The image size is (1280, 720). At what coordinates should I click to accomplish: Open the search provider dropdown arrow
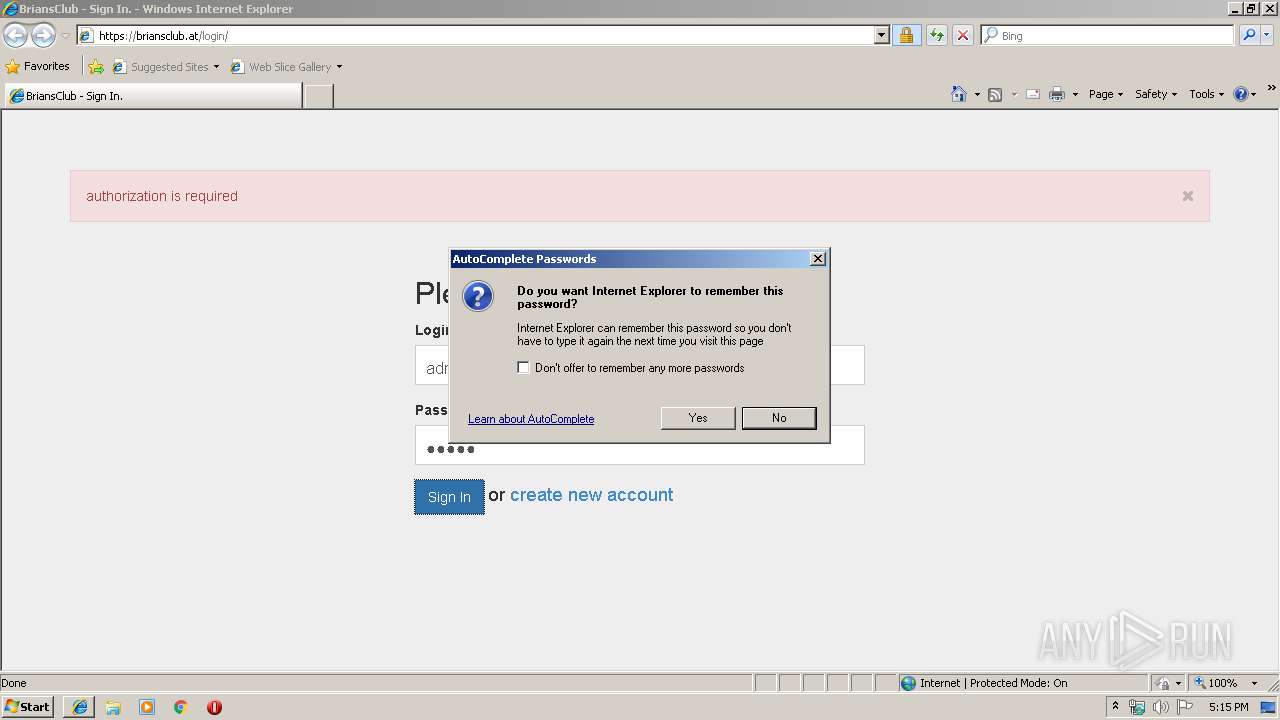tap(1267, 36)
